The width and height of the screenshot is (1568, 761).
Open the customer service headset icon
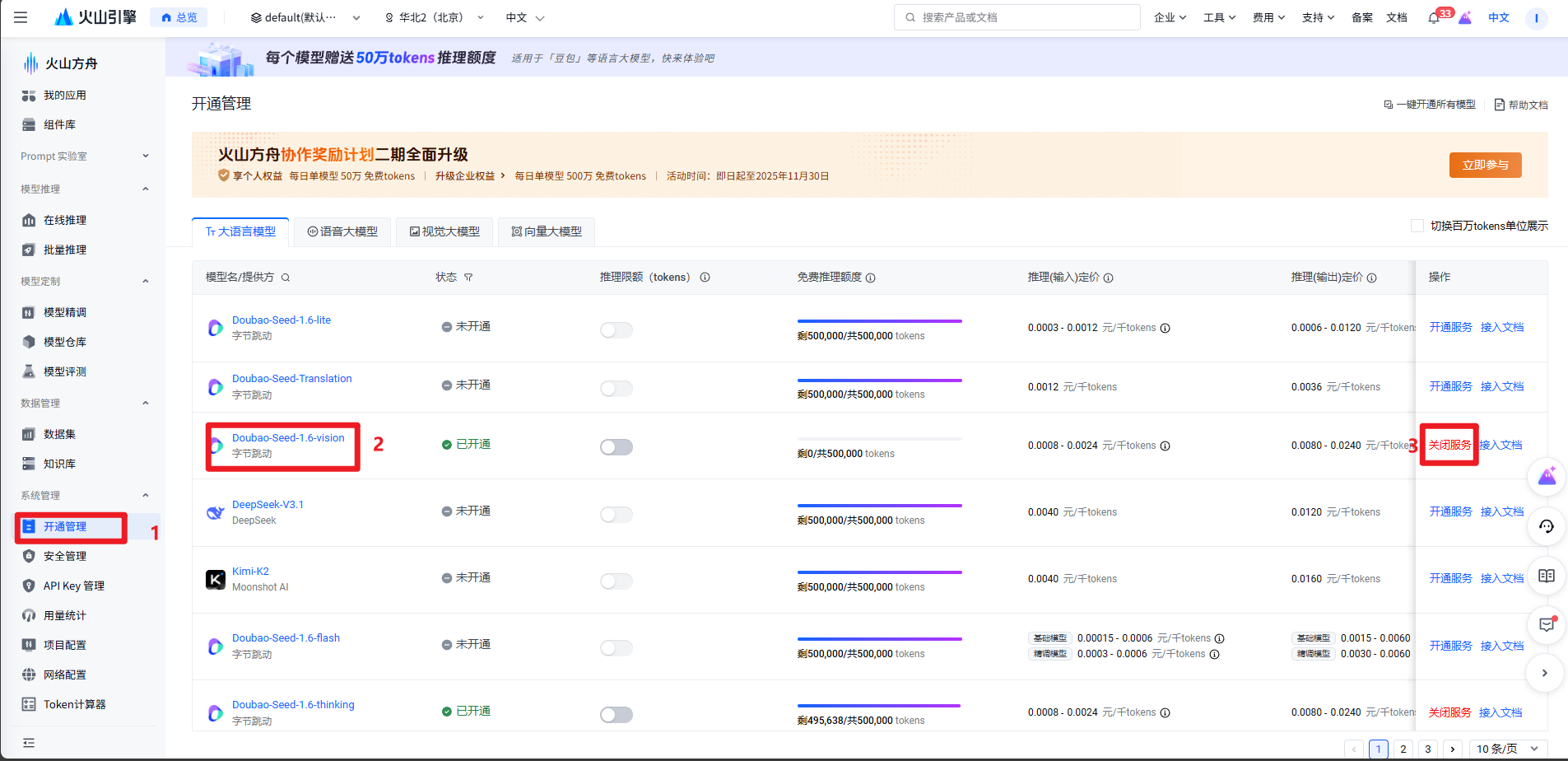click(1547, 526)
